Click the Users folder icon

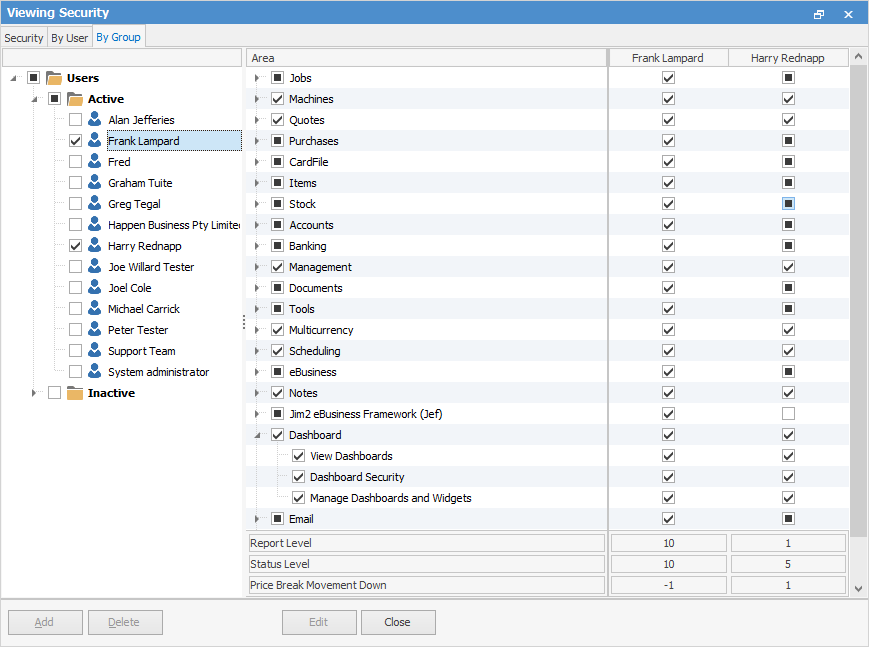(53, 77)
